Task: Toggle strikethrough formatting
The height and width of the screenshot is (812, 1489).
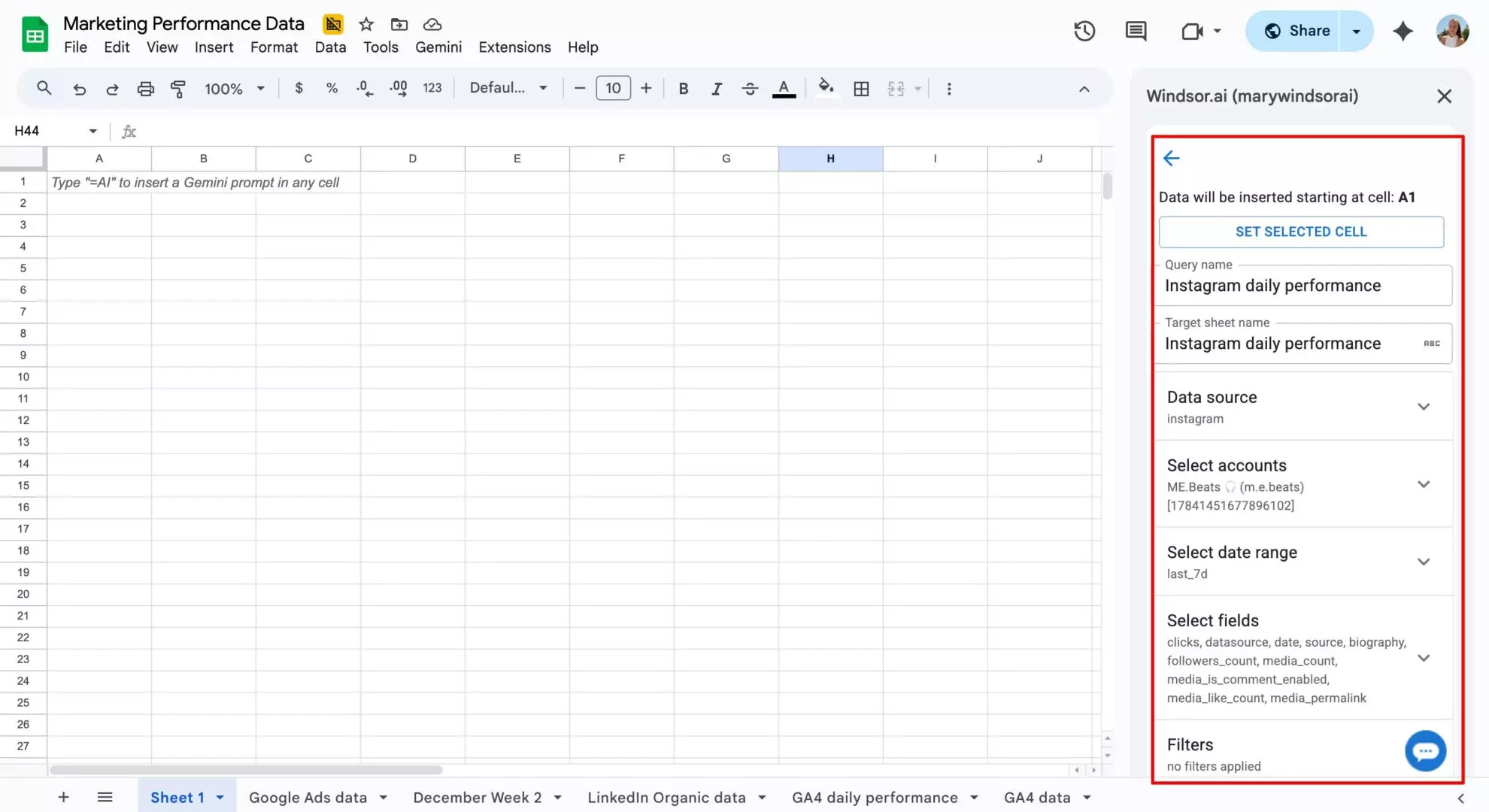Action: (x=750, y=88)
